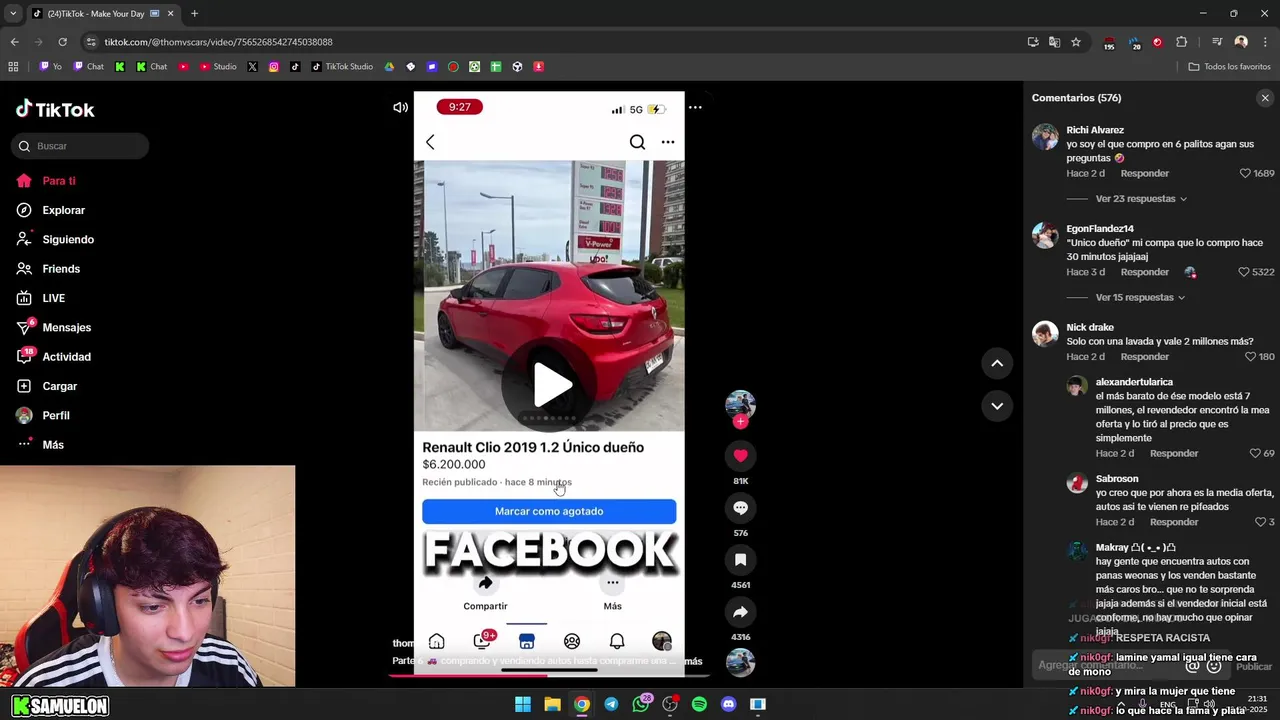
Task: Reload the page
Action: click(x=62, y=42)
